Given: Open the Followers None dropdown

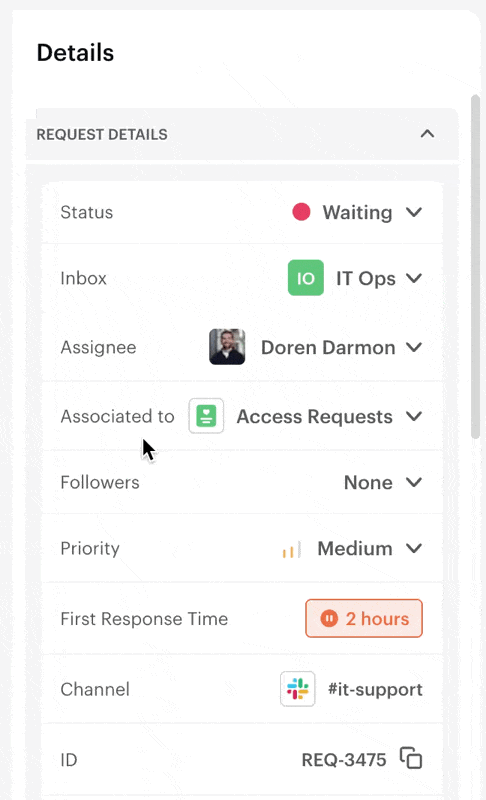Looking at the screenshot, I should (x=383, y=482).
